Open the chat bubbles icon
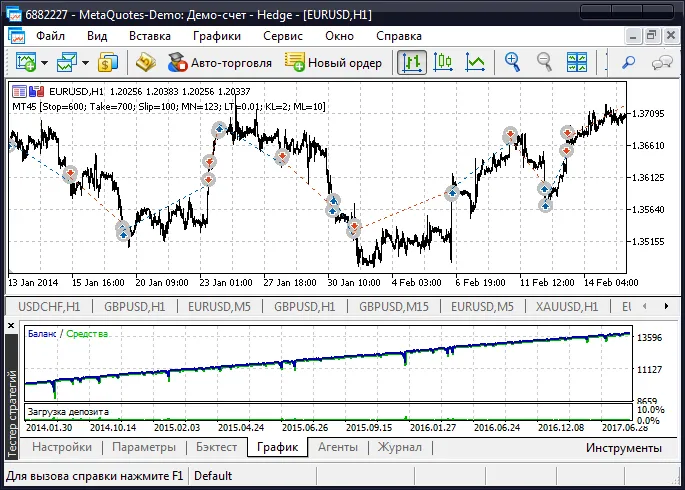 click(x=661, y=63)
